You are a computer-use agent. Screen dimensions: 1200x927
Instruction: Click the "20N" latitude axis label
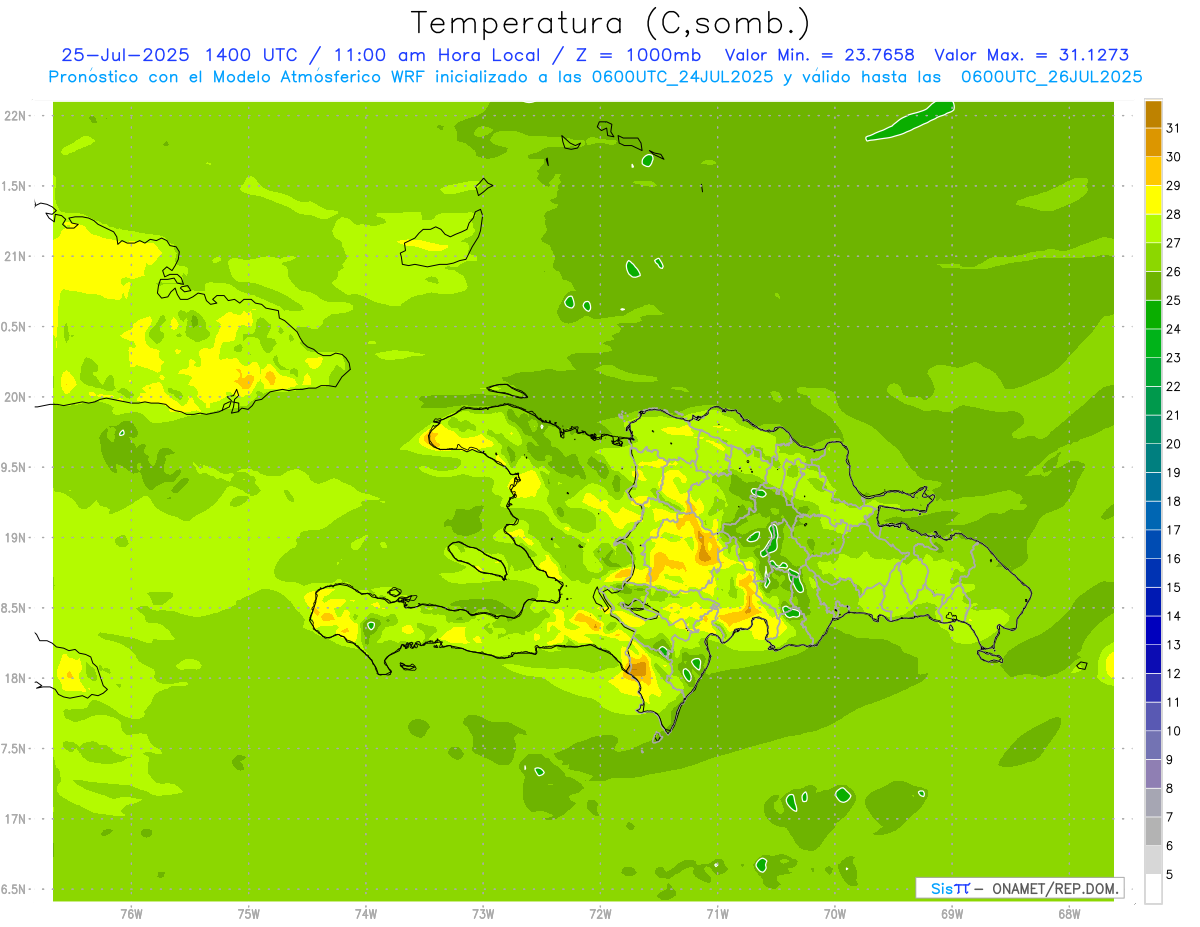(x=15, y=397)
